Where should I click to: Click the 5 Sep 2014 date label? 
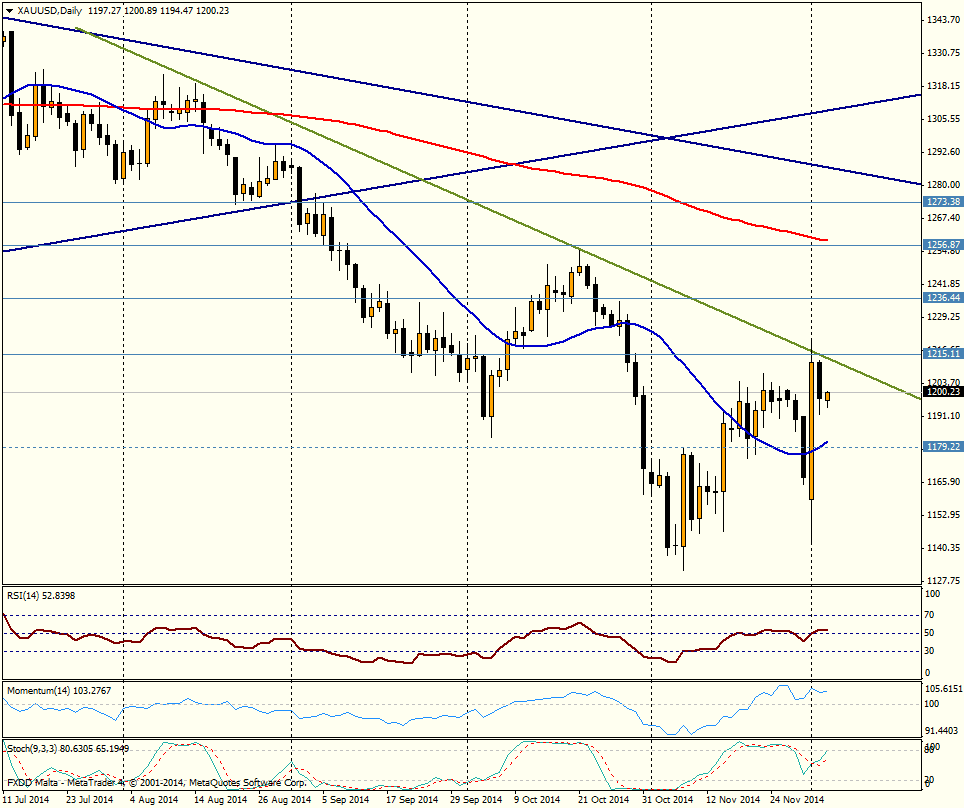[347, 800]
